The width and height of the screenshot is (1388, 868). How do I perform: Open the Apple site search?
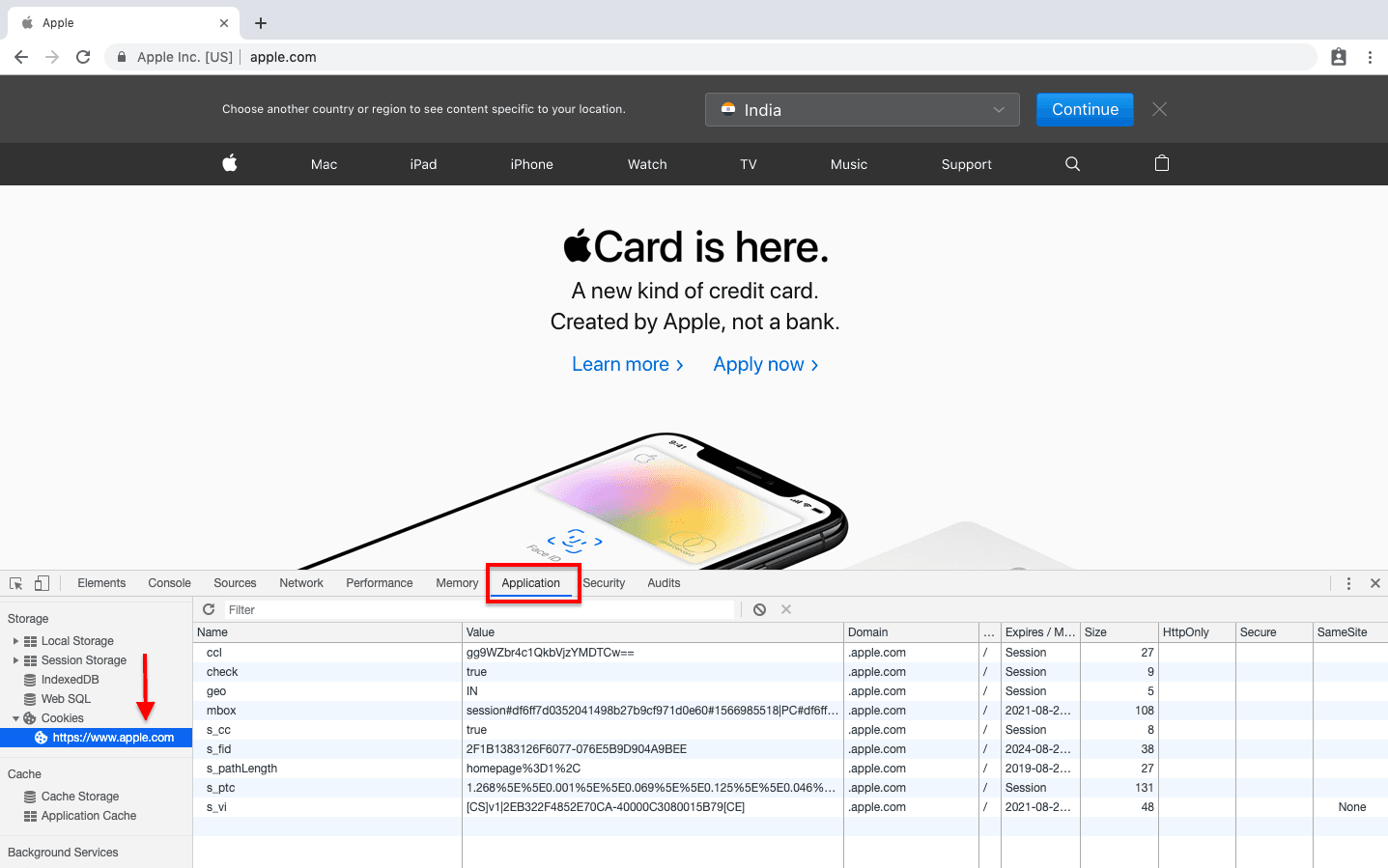[x=1072, y=164]
